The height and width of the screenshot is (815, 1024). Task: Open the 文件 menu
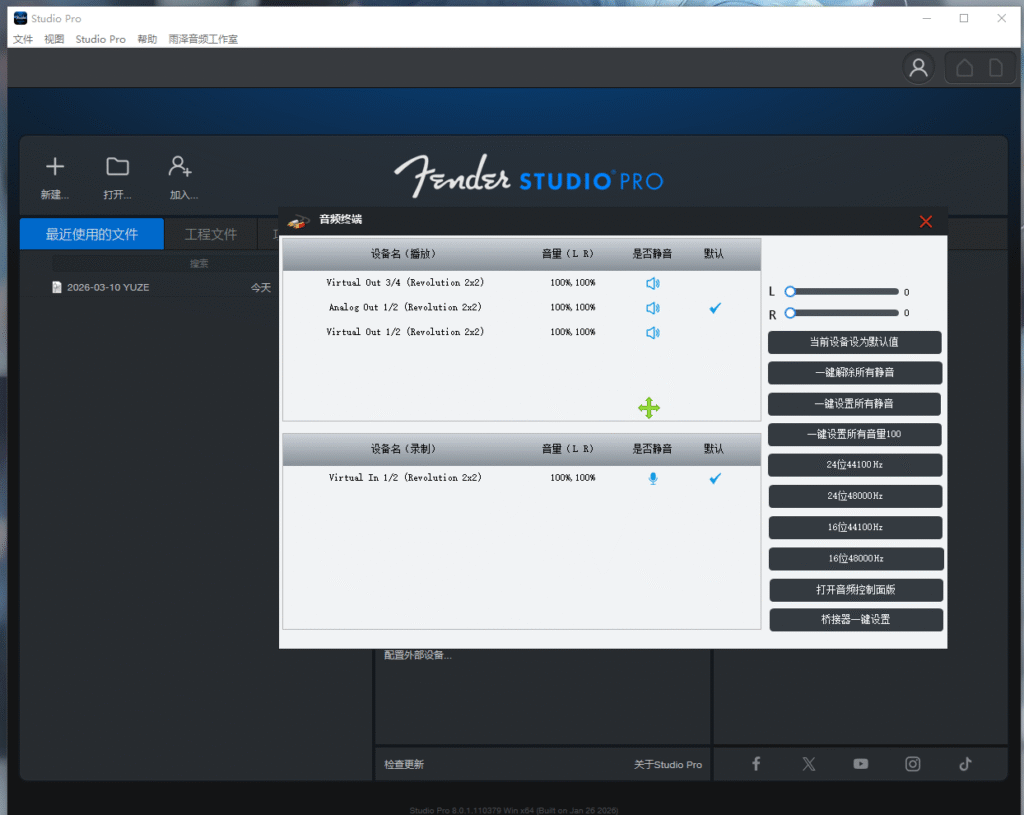22,39
